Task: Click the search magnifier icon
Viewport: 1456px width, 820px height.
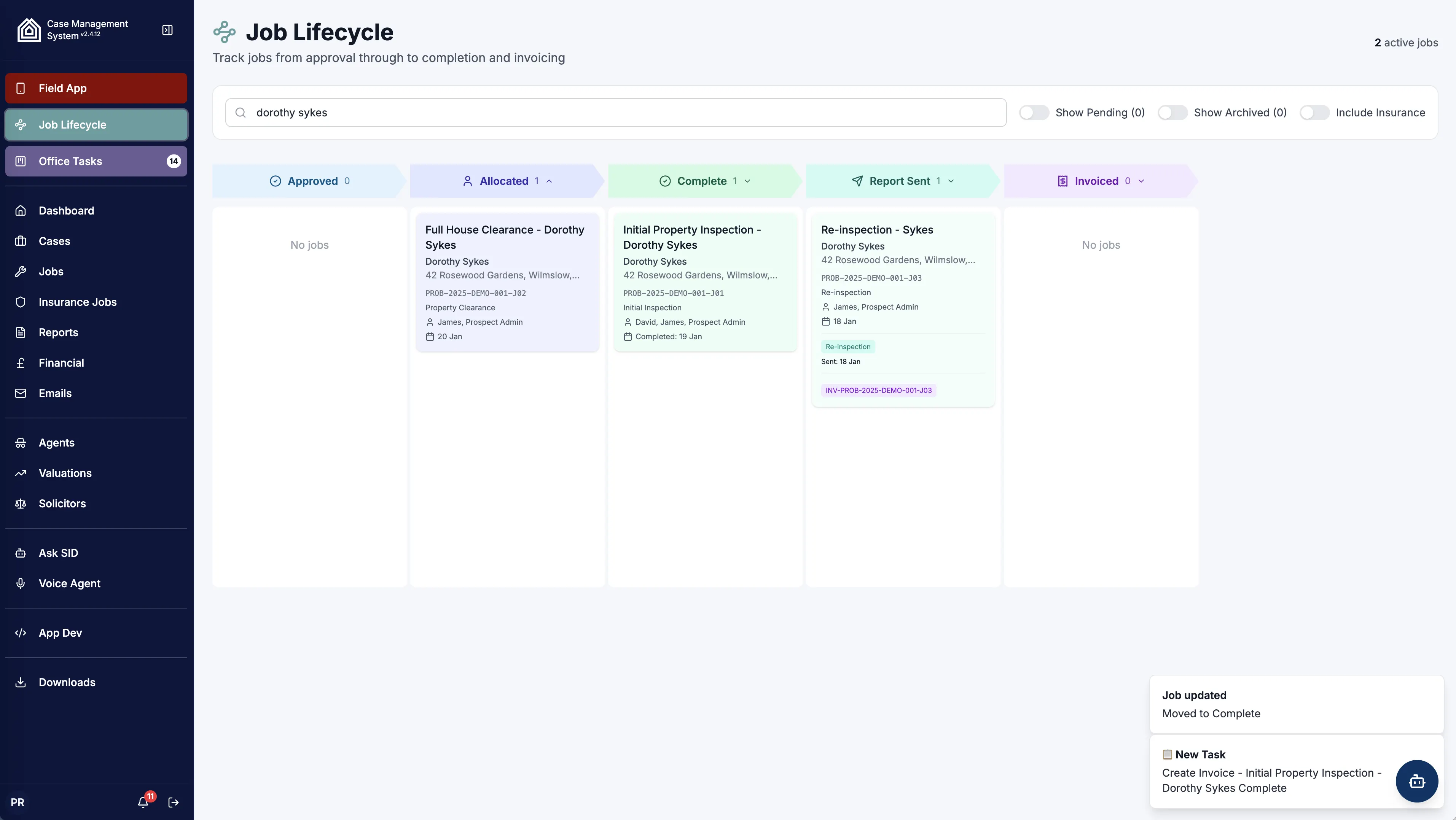Action: (241, 112)
